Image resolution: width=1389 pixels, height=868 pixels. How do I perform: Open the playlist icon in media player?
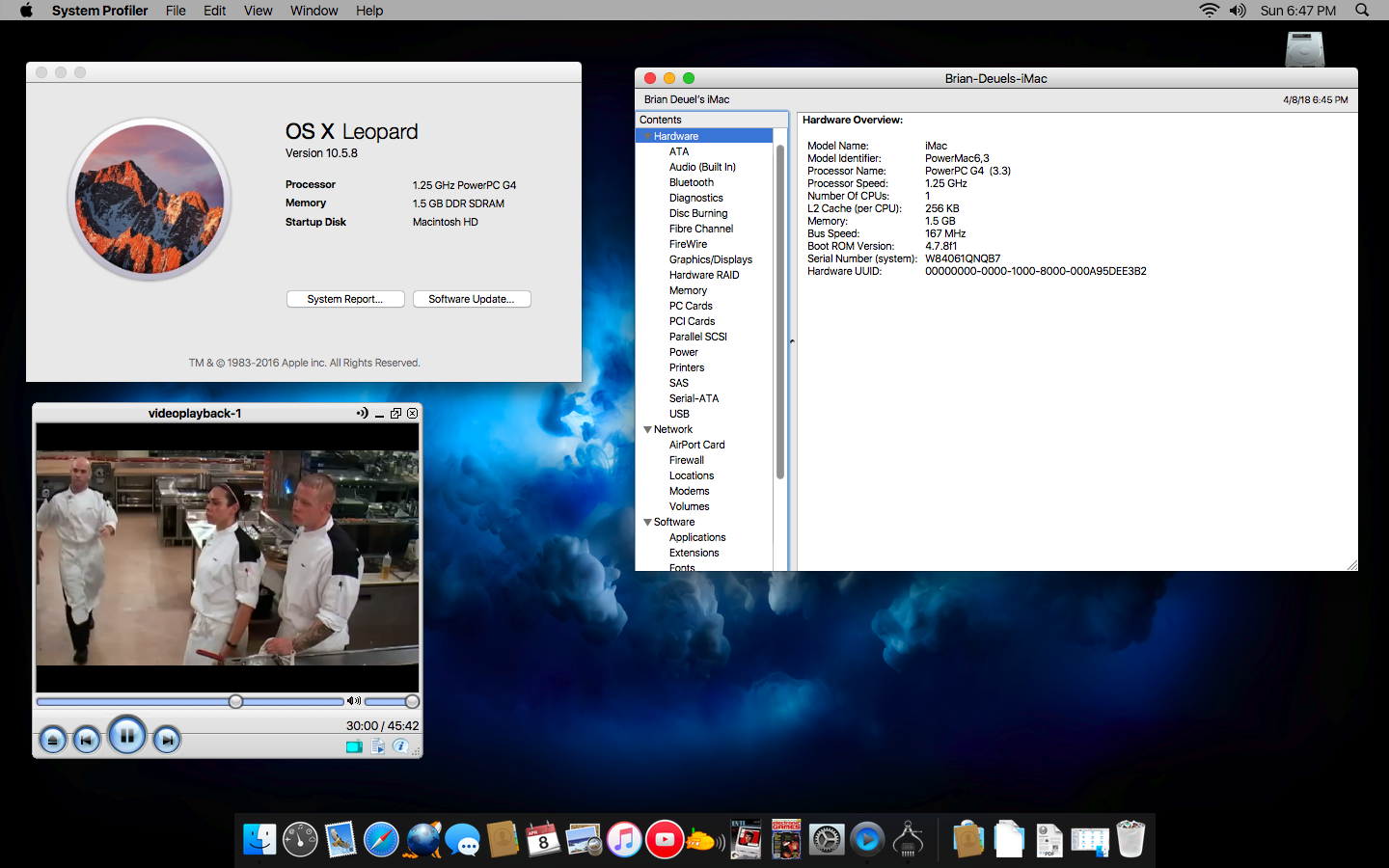point(377,746)
